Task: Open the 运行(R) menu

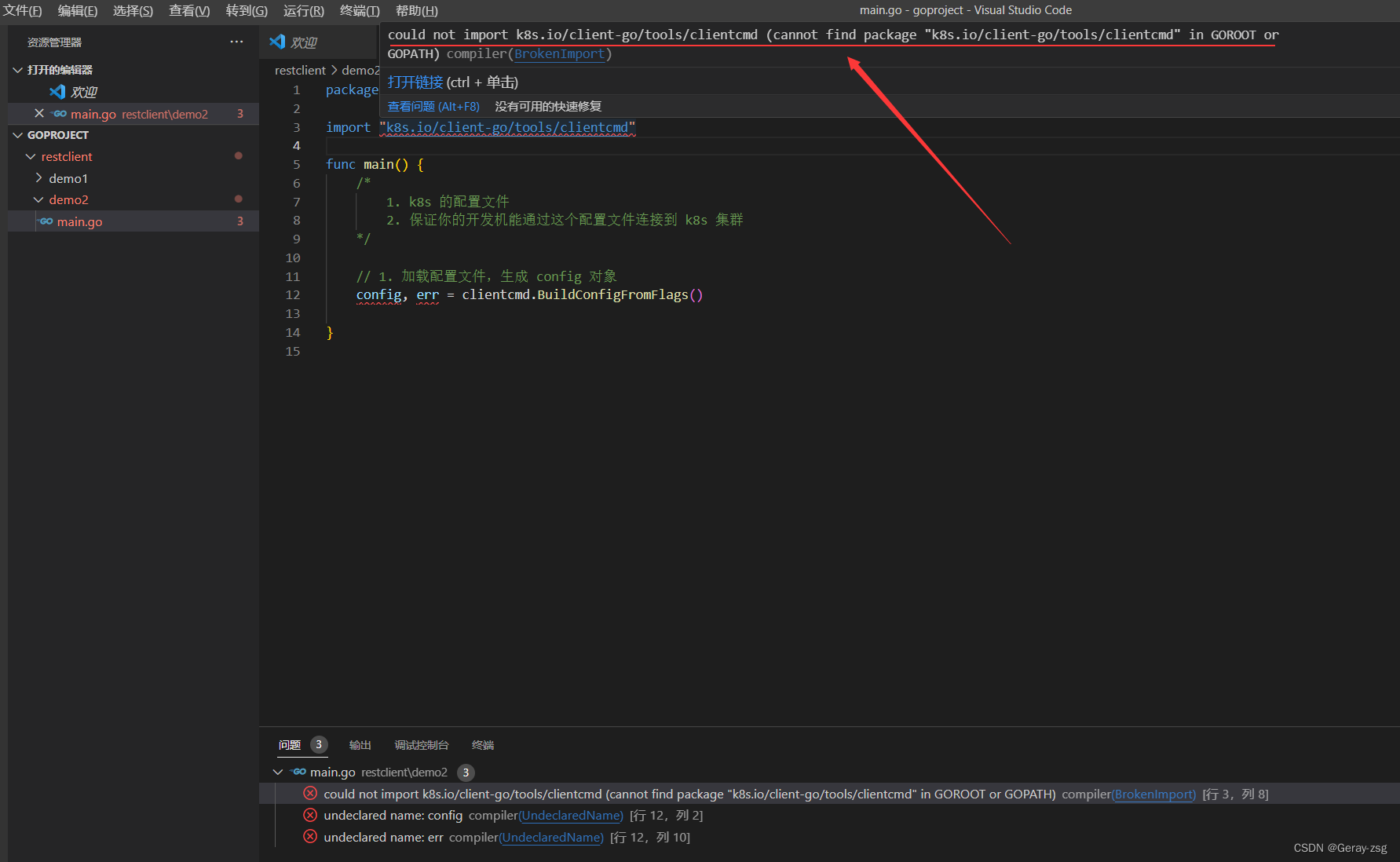Action: 303,10
